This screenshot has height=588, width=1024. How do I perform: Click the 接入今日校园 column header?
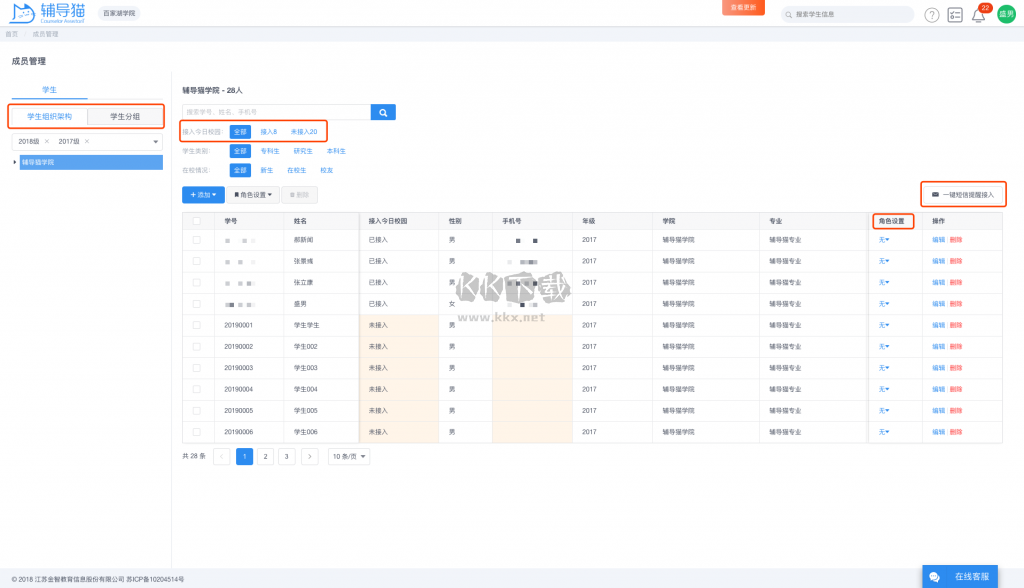[388, 221]
